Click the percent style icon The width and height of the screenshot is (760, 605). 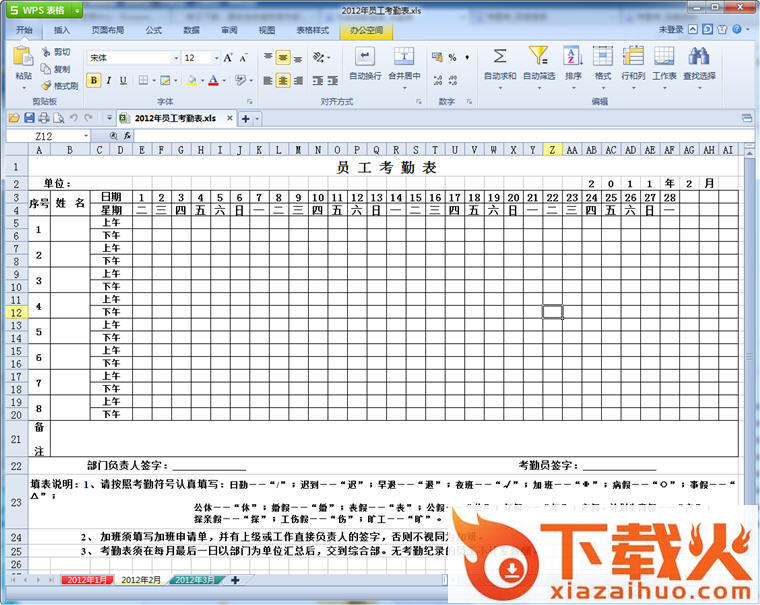coord(452,57)
